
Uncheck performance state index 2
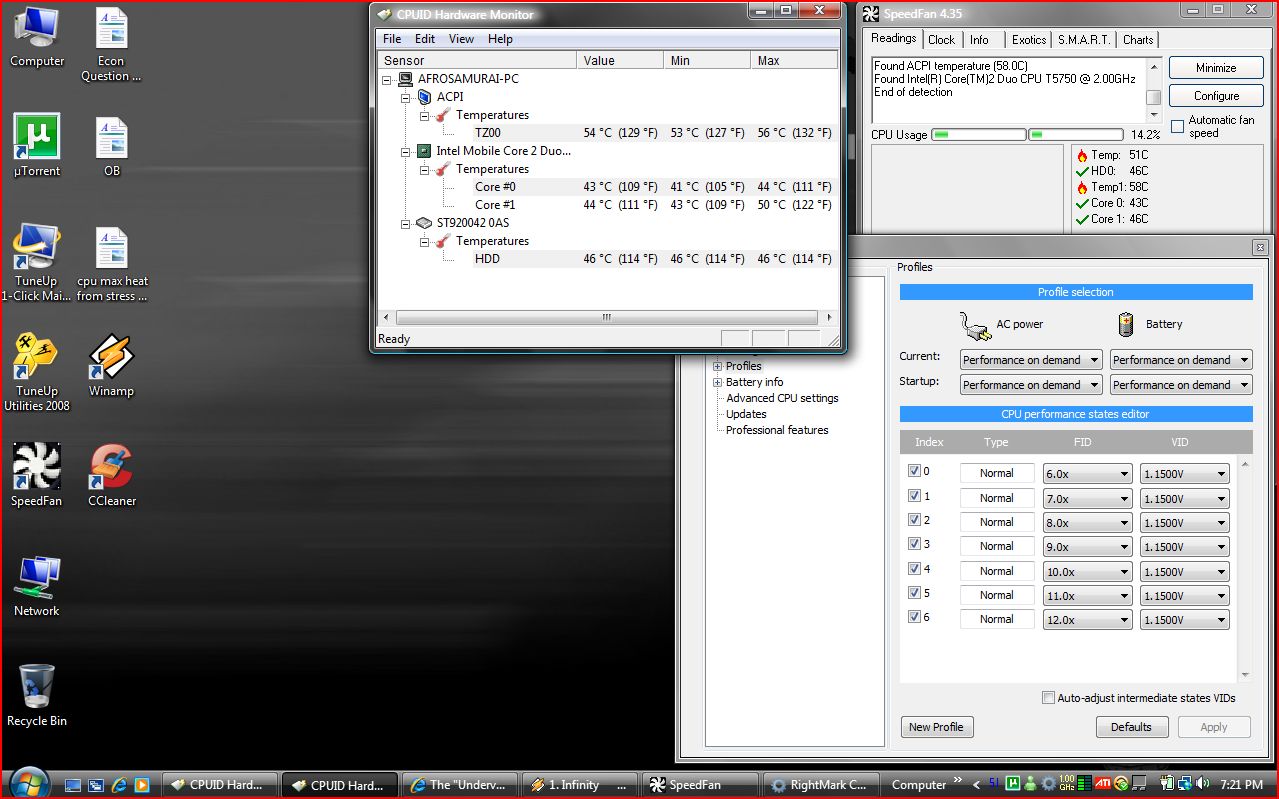(913, 520)
